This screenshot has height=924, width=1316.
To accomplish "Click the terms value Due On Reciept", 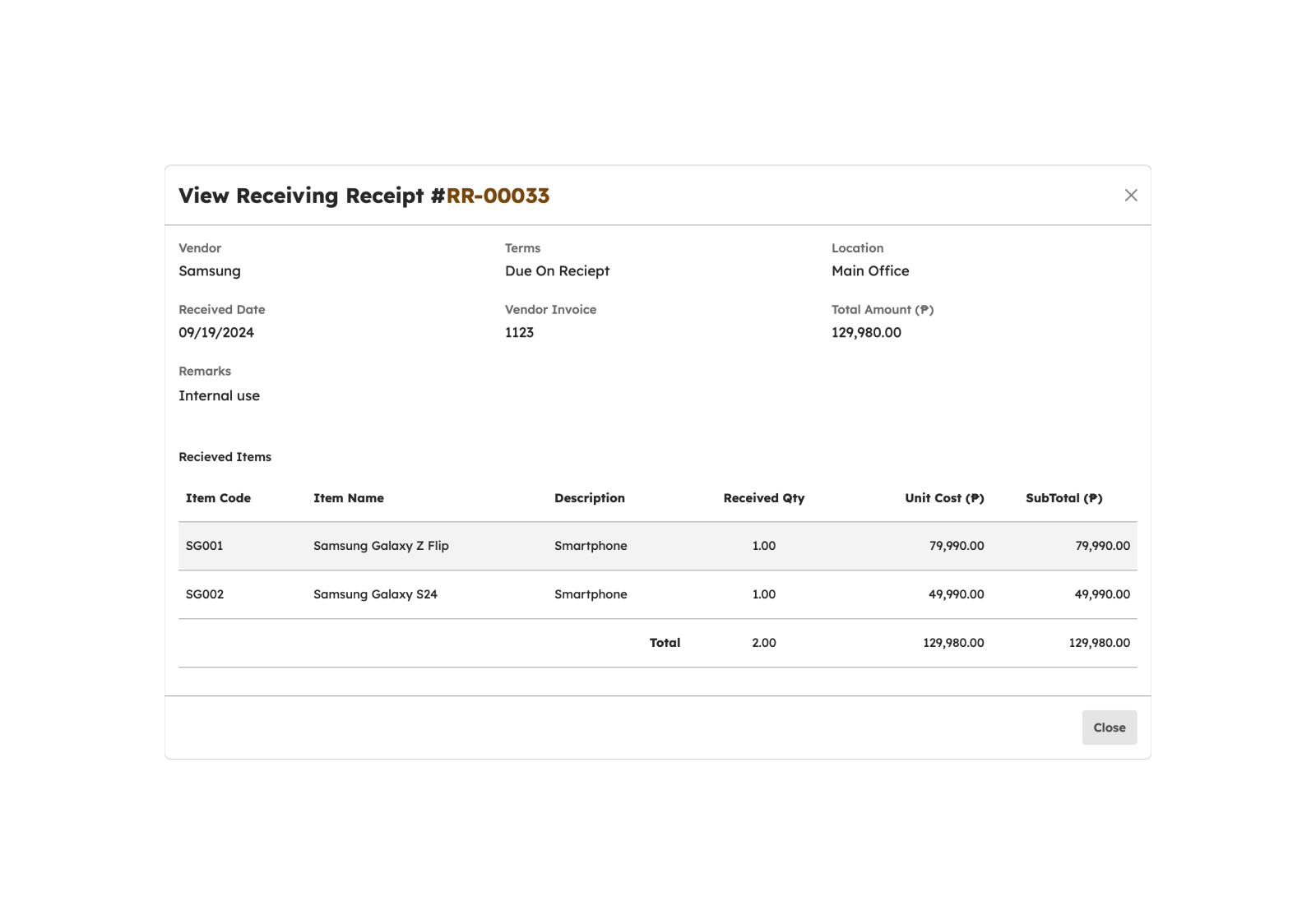I will (557, 271).
